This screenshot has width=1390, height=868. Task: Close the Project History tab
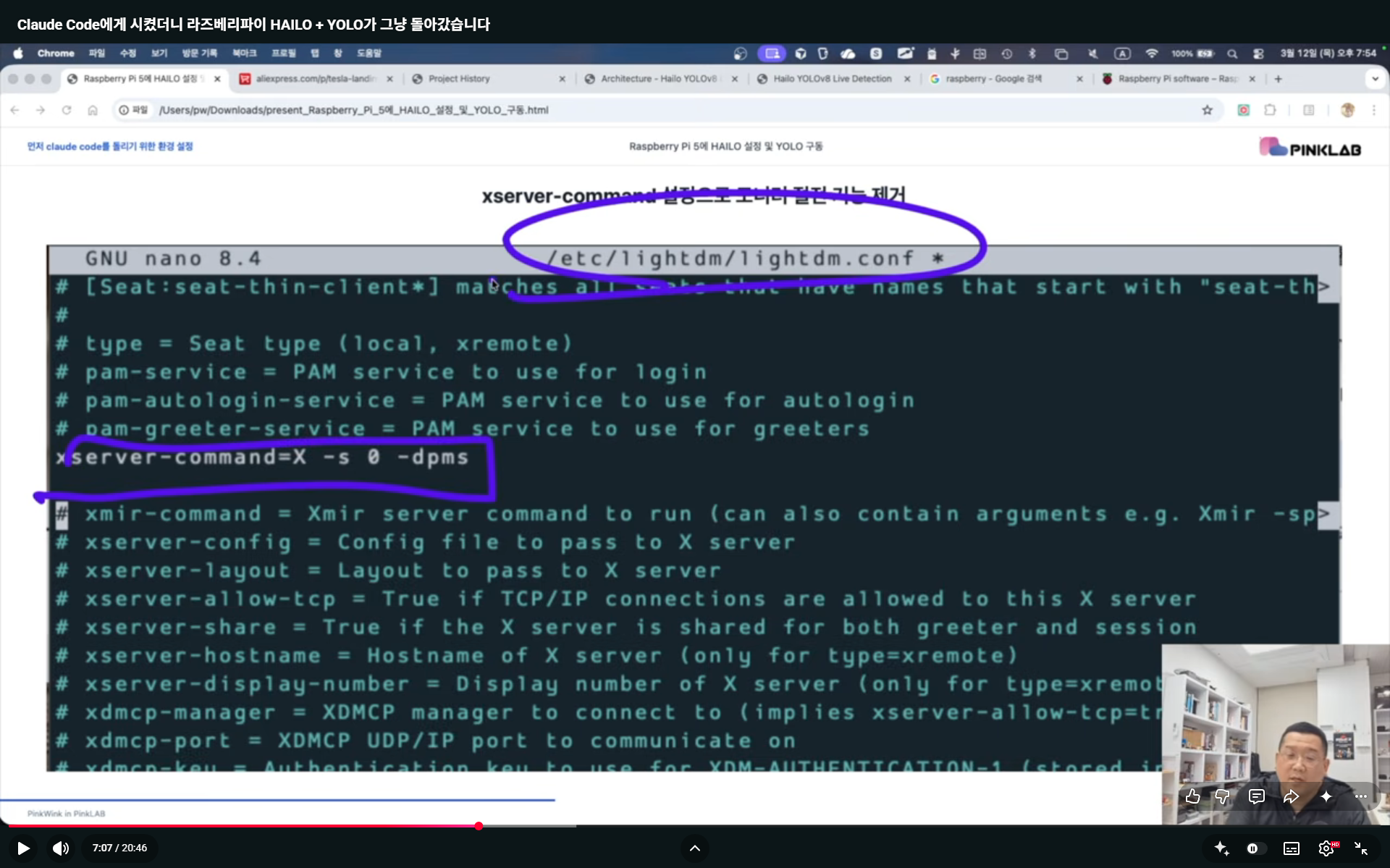click(562, 79)
